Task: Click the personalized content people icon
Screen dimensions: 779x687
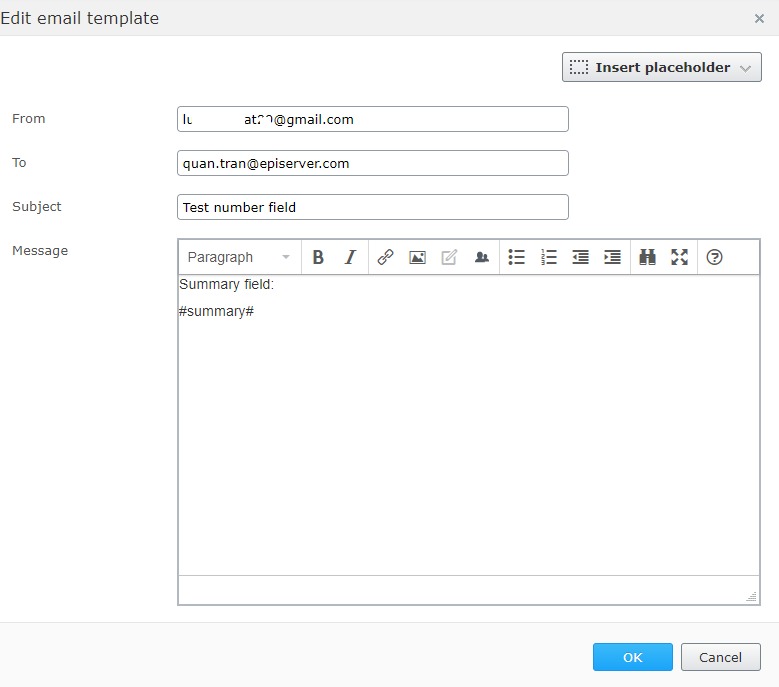Action: [x=481, y=257]
